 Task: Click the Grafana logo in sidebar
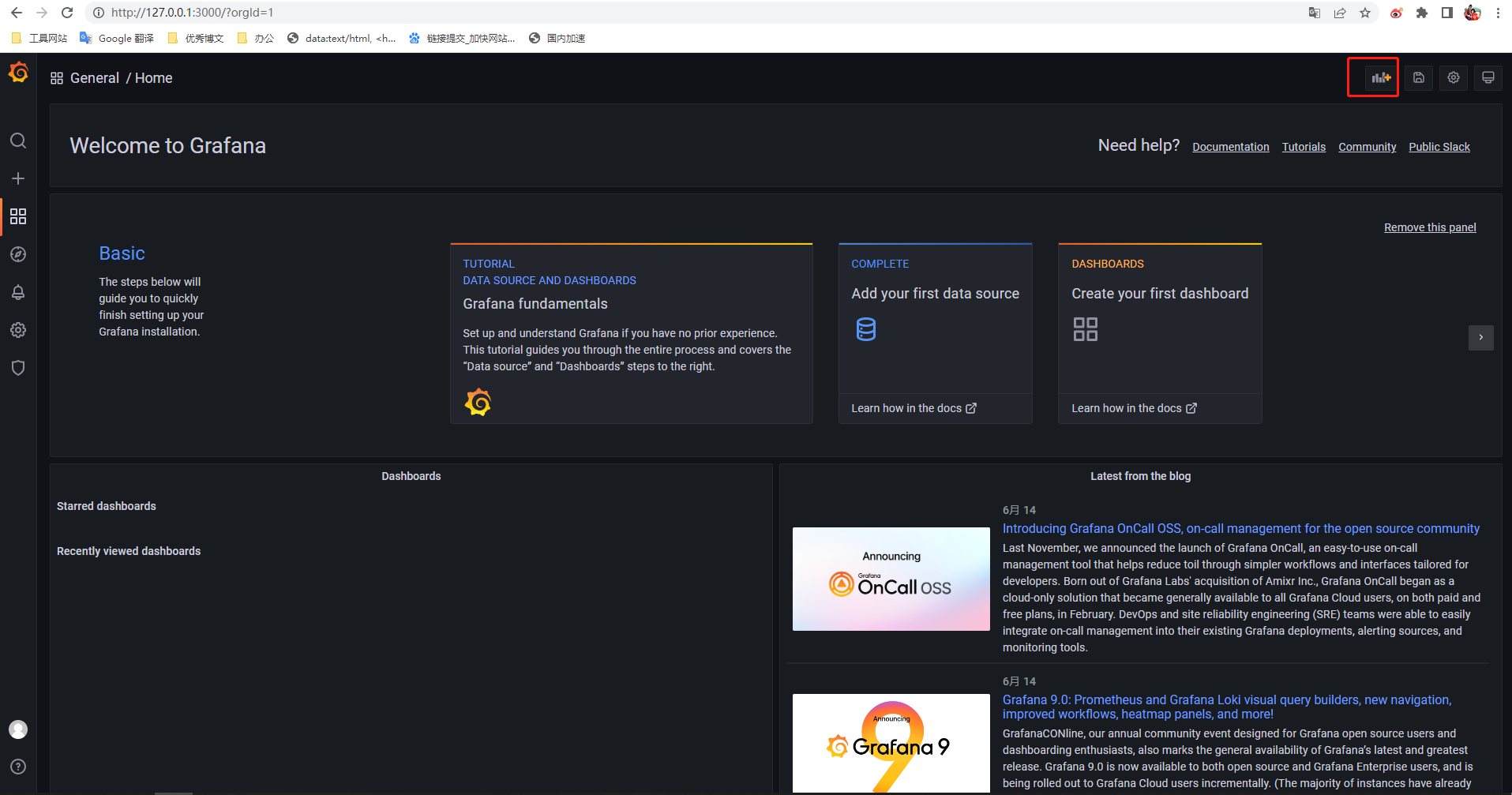click(x=18, y=73)
